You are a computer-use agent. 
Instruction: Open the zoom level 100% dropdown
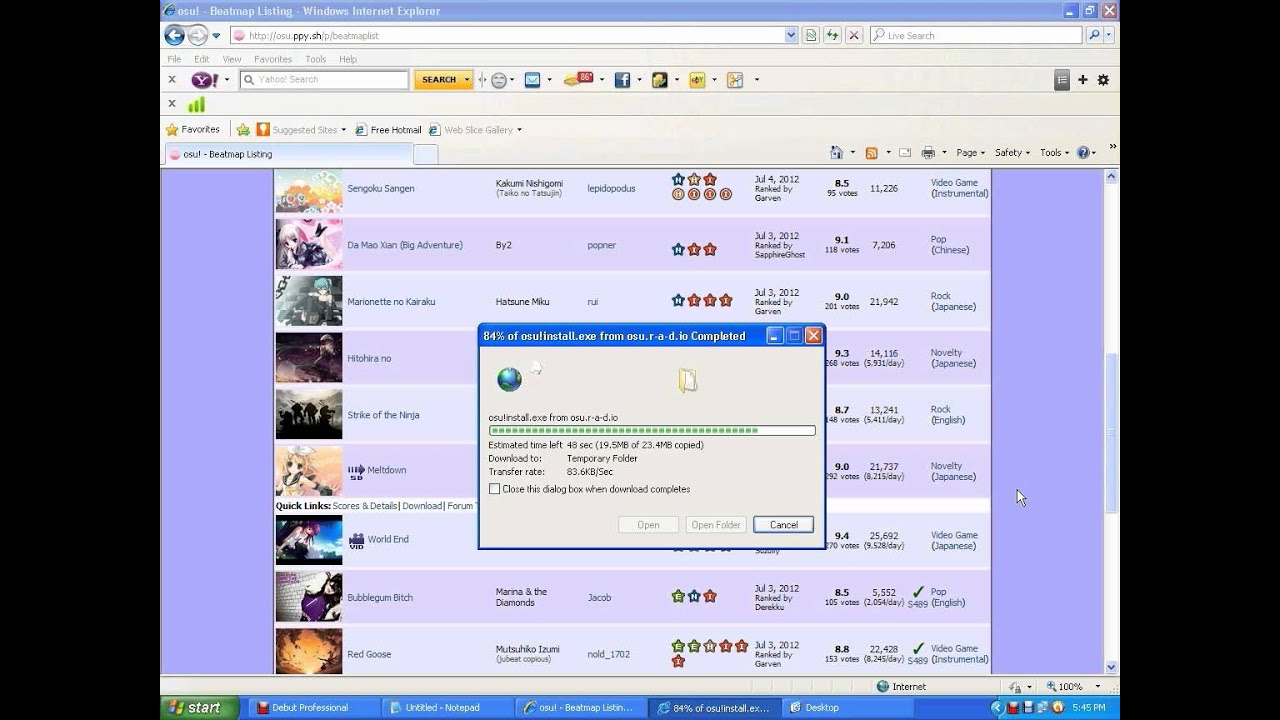1097,687
